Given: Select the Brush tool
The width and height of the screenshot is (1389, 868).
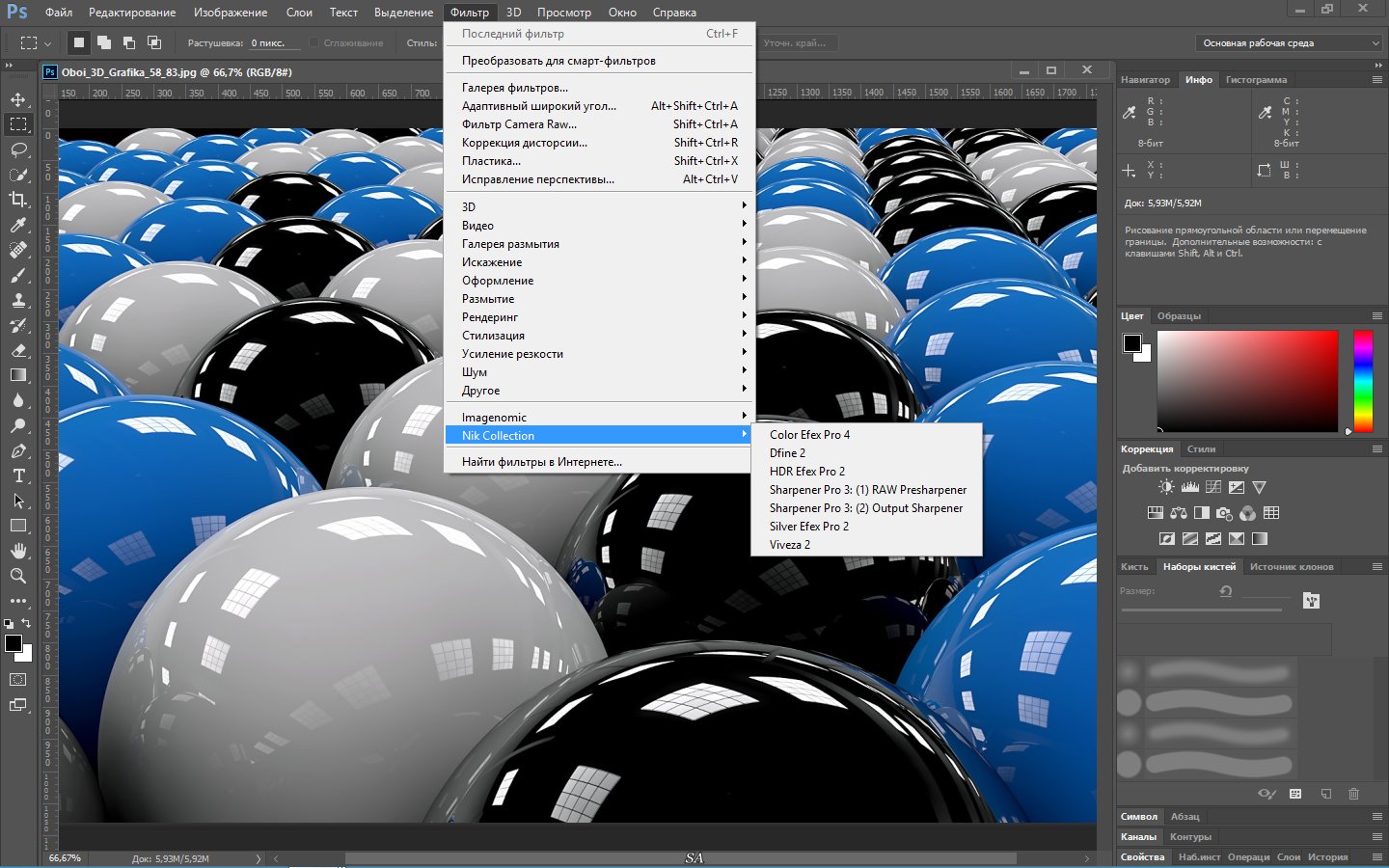Looking at the screenshot, I should (x=18, y=275).
